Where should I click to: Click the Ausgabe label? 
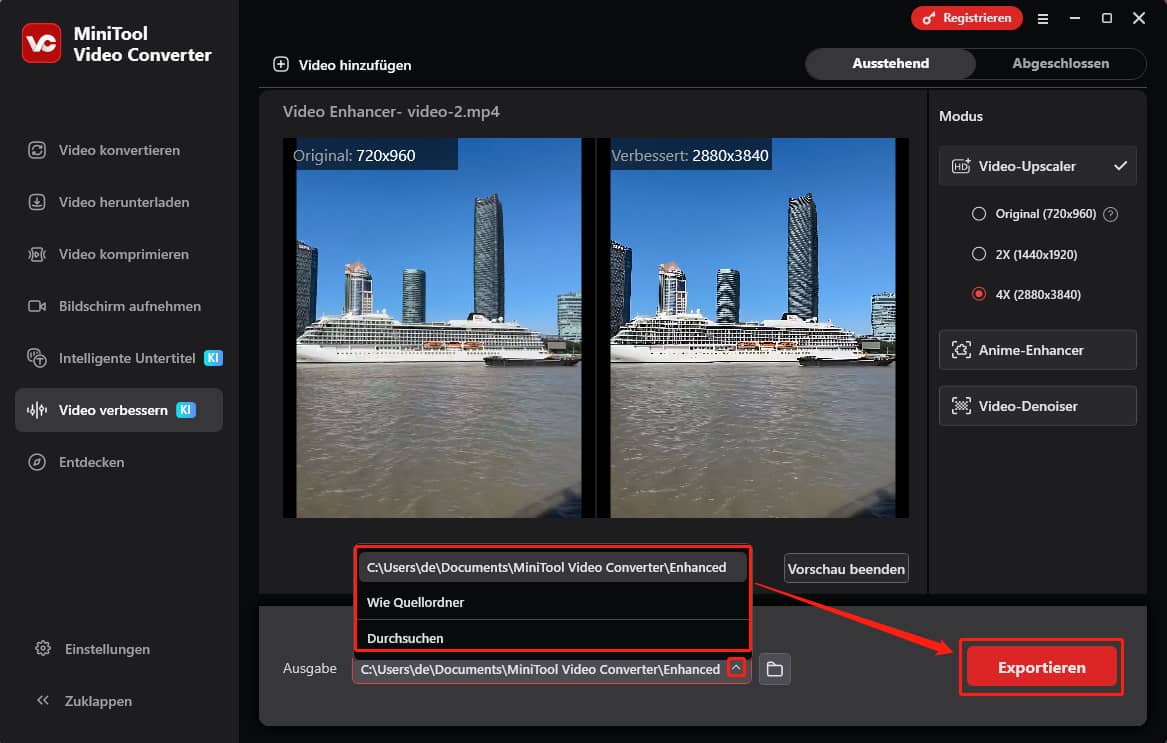pos(310,669)
